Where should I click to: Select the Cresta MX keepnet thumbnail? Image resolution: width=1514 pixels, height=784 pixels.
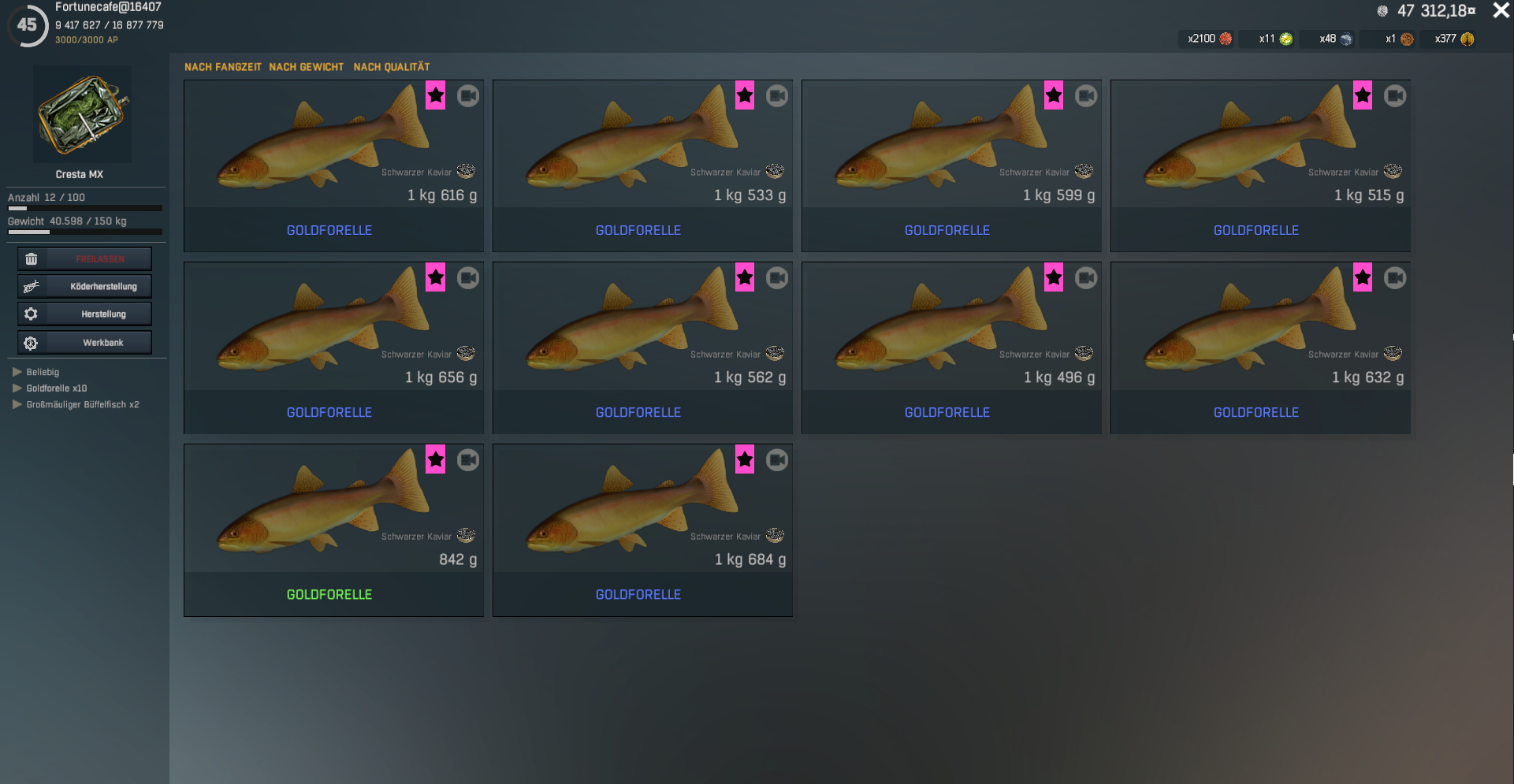click(82, 115)
